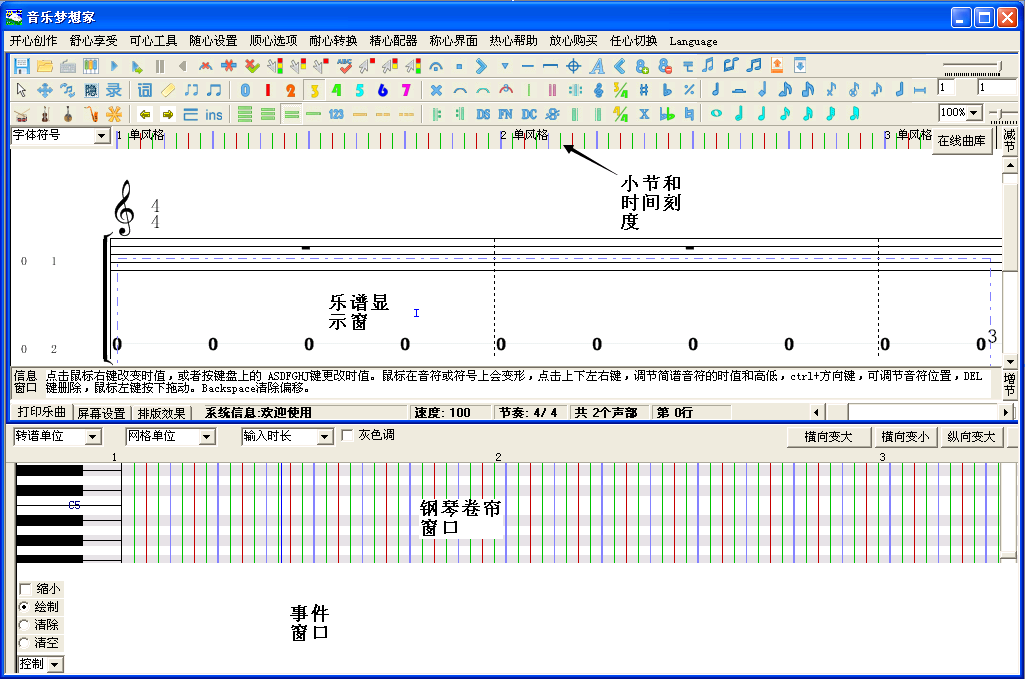
Task: Open the 字体符号 dropdown
Action: coord(101,136)
